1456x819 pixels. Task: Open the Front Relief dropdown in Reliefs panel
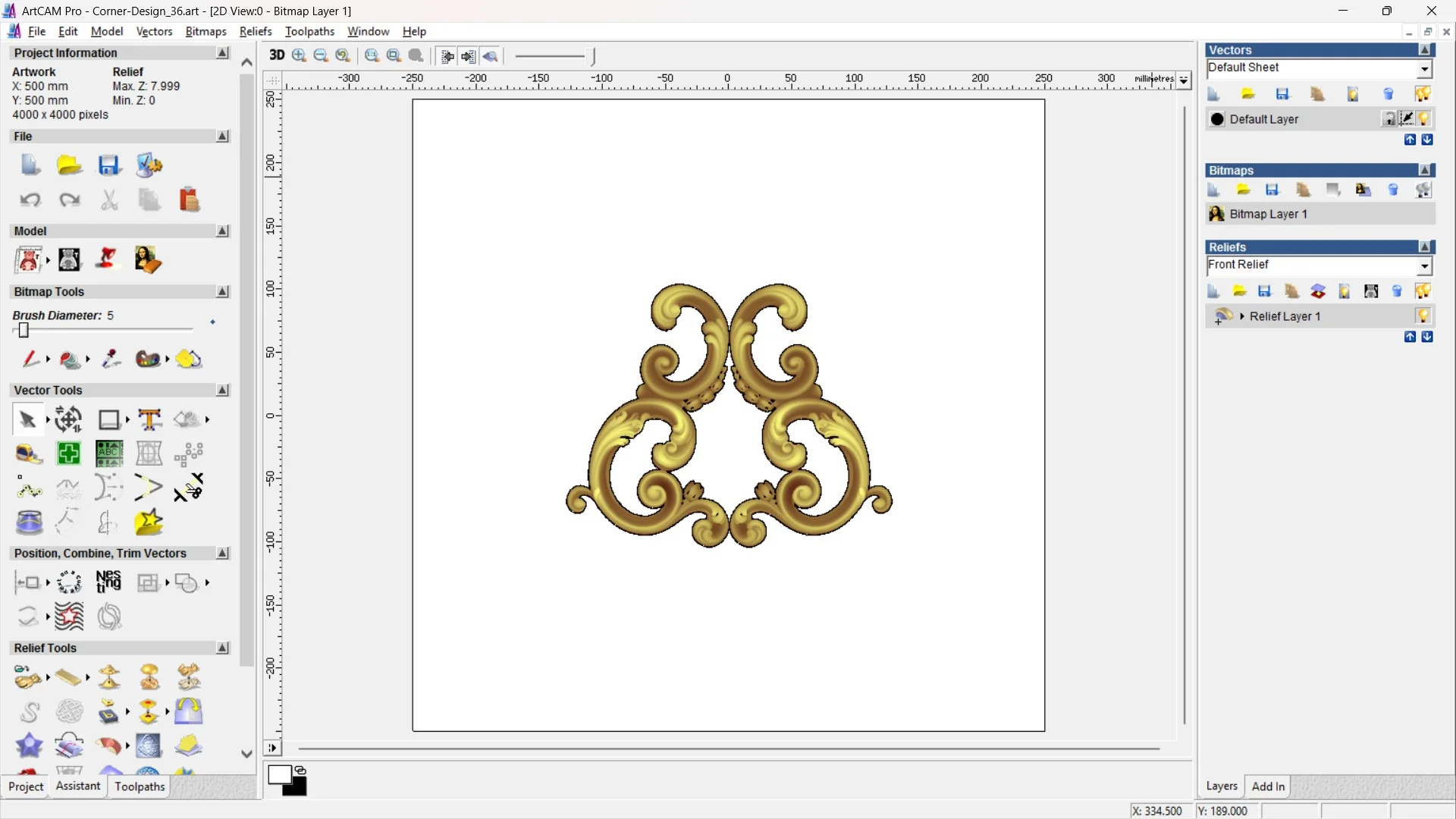pos(1426,266)
